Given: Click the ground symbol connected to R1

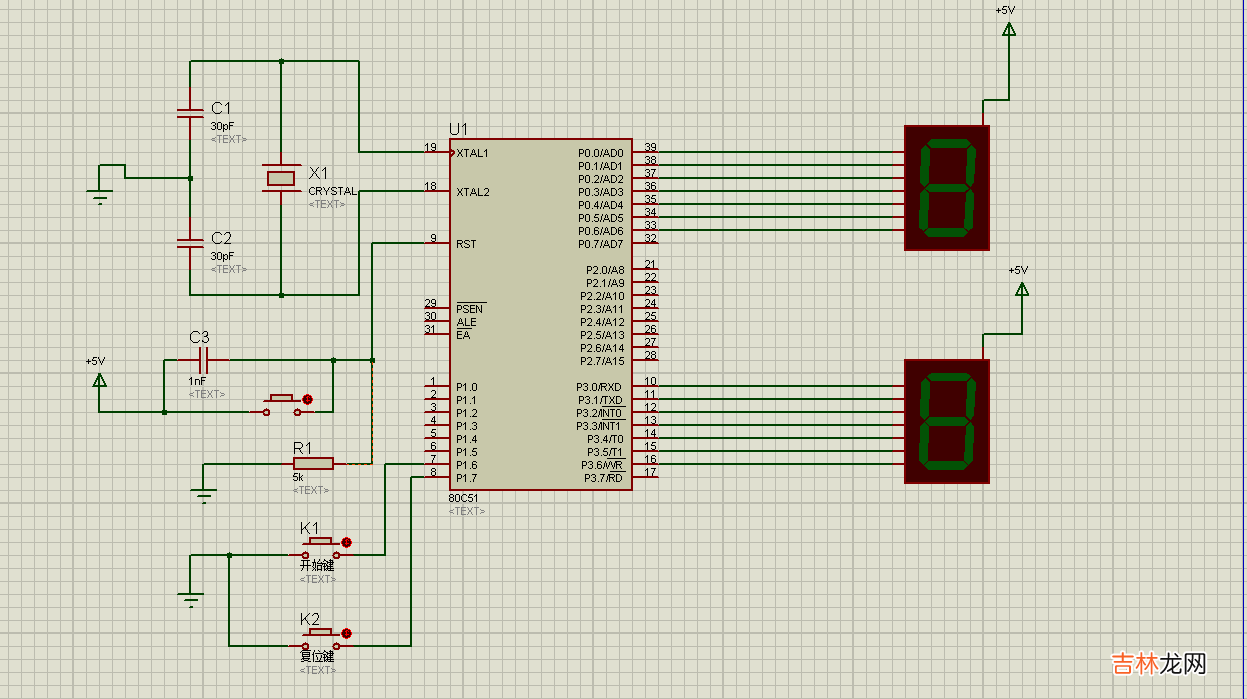Looking at the screenshot, I should [x=204, y=493].
